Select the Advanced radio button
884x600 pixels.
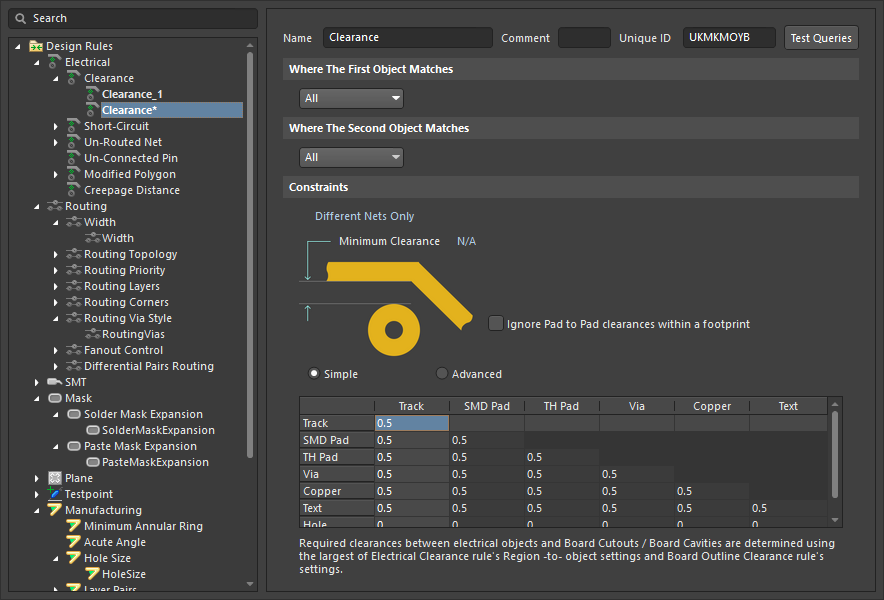point(442,373)
